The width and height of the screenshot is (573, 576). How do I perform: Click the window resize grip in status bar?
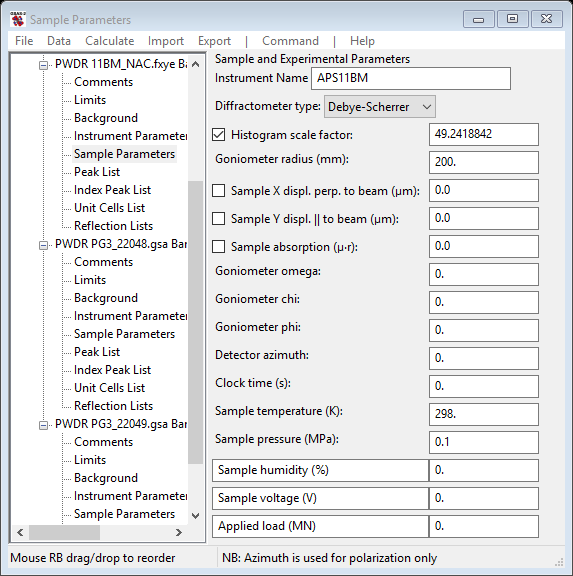pyautogui.click(x=559, y=562)
